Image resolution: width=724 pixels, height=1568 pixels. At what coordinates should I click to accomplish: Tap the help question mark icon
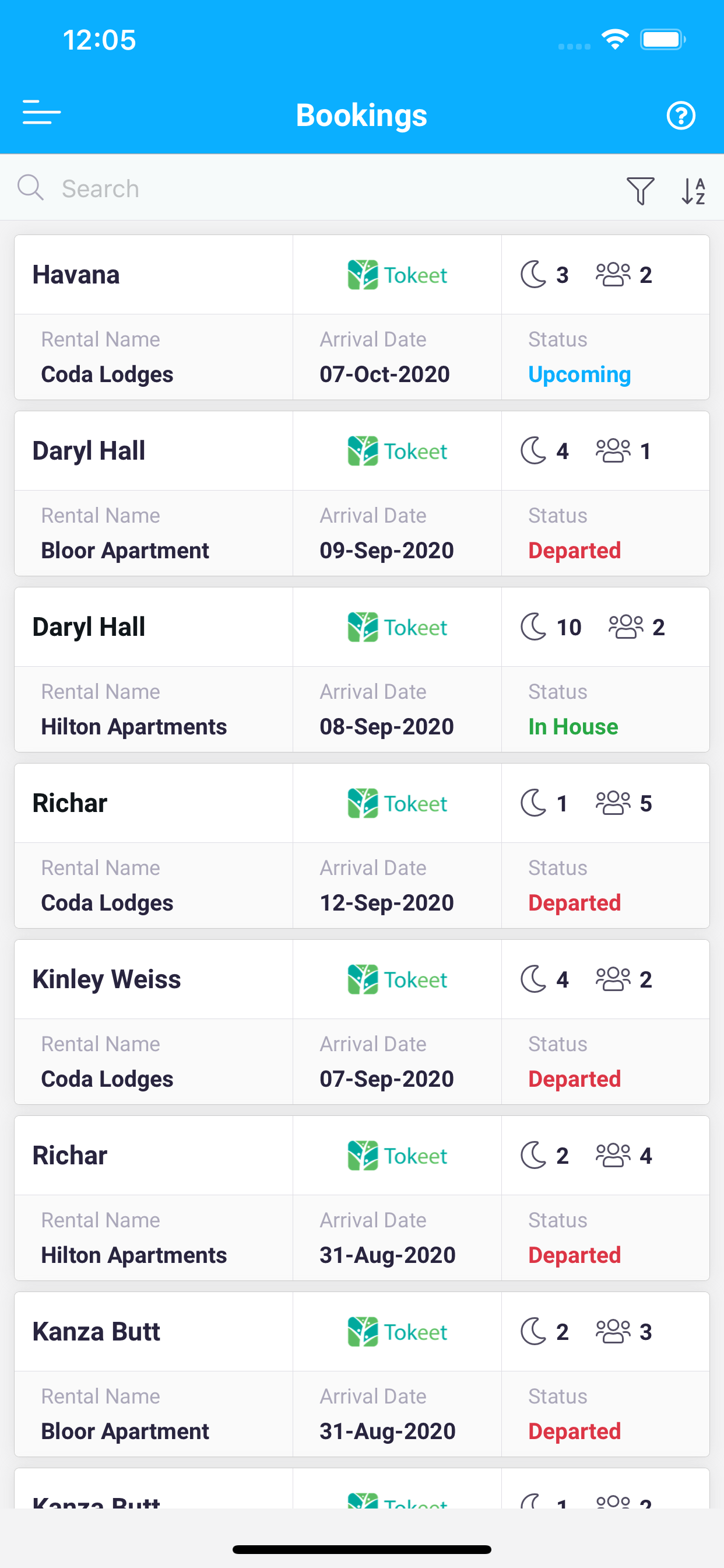coord(681,115)
